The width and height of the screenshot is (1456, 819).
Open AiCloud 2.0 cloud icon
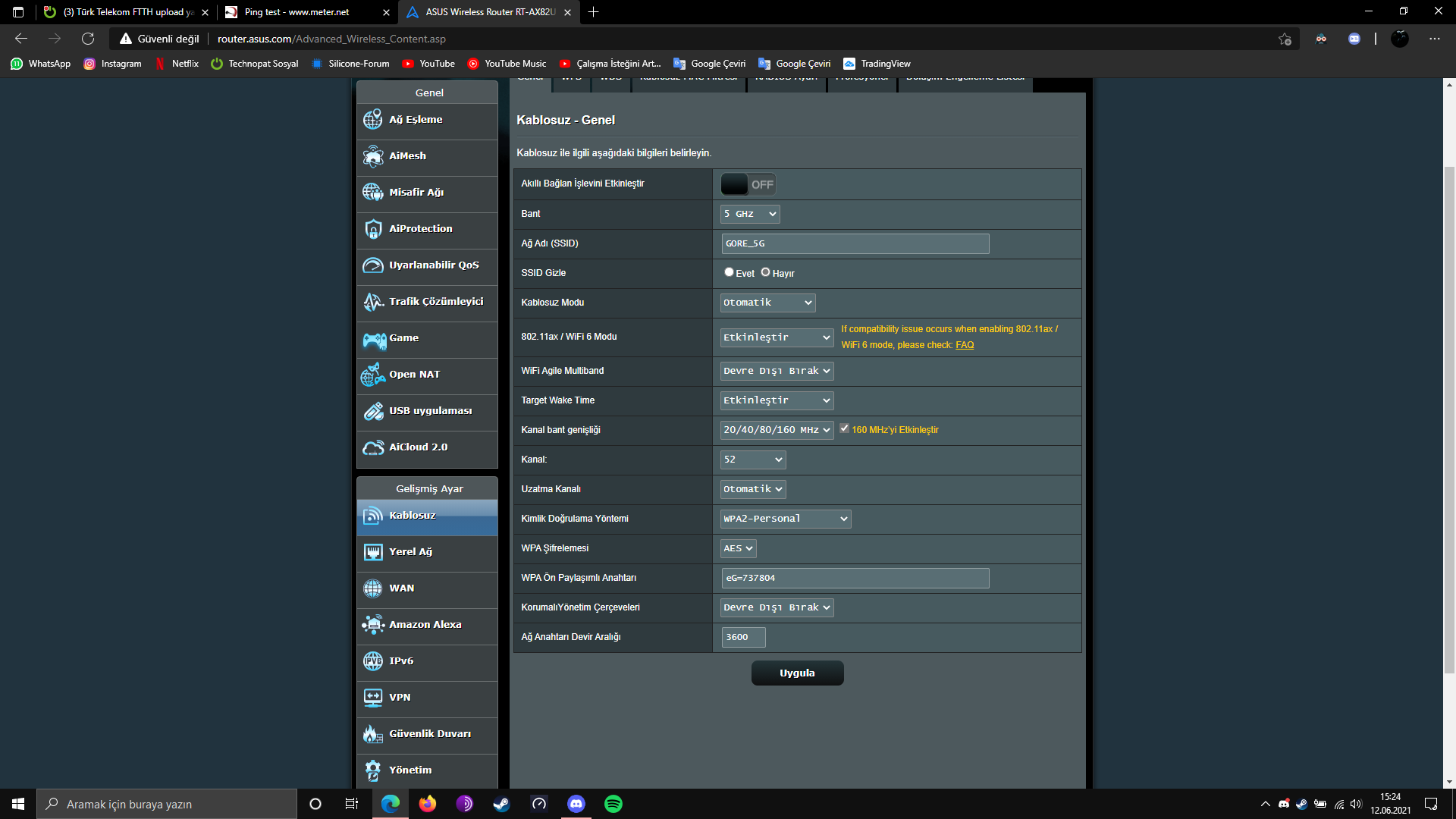click(373, 447)
